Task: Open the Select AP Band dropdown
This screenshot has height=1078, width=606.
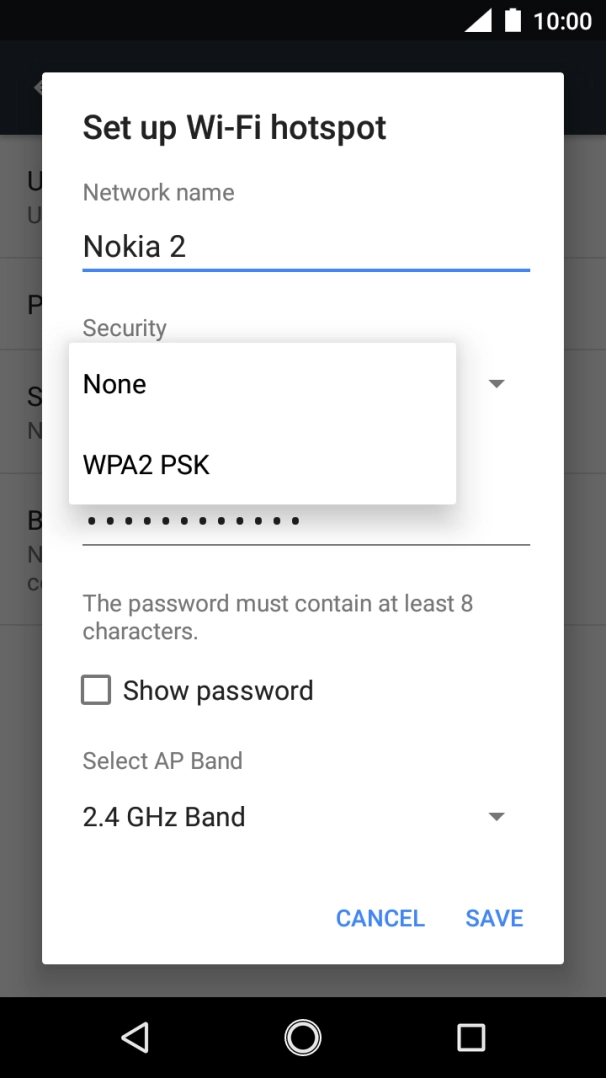Action: (497, 816)
